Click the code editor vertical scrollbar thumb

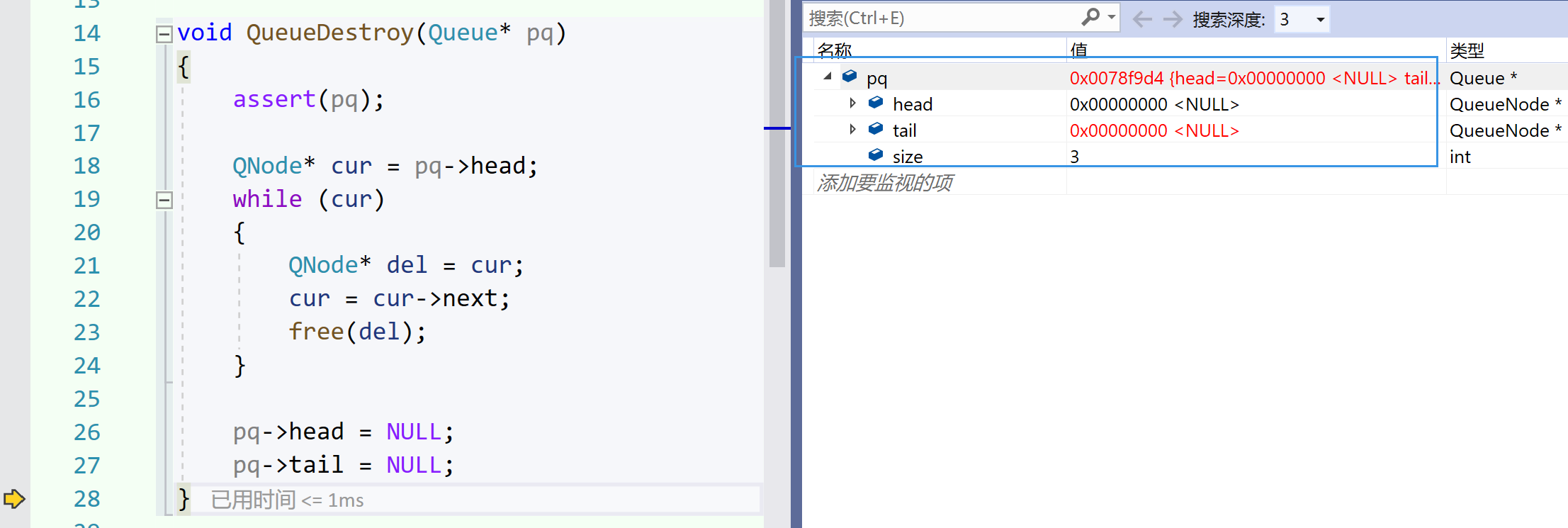point(777,132)
